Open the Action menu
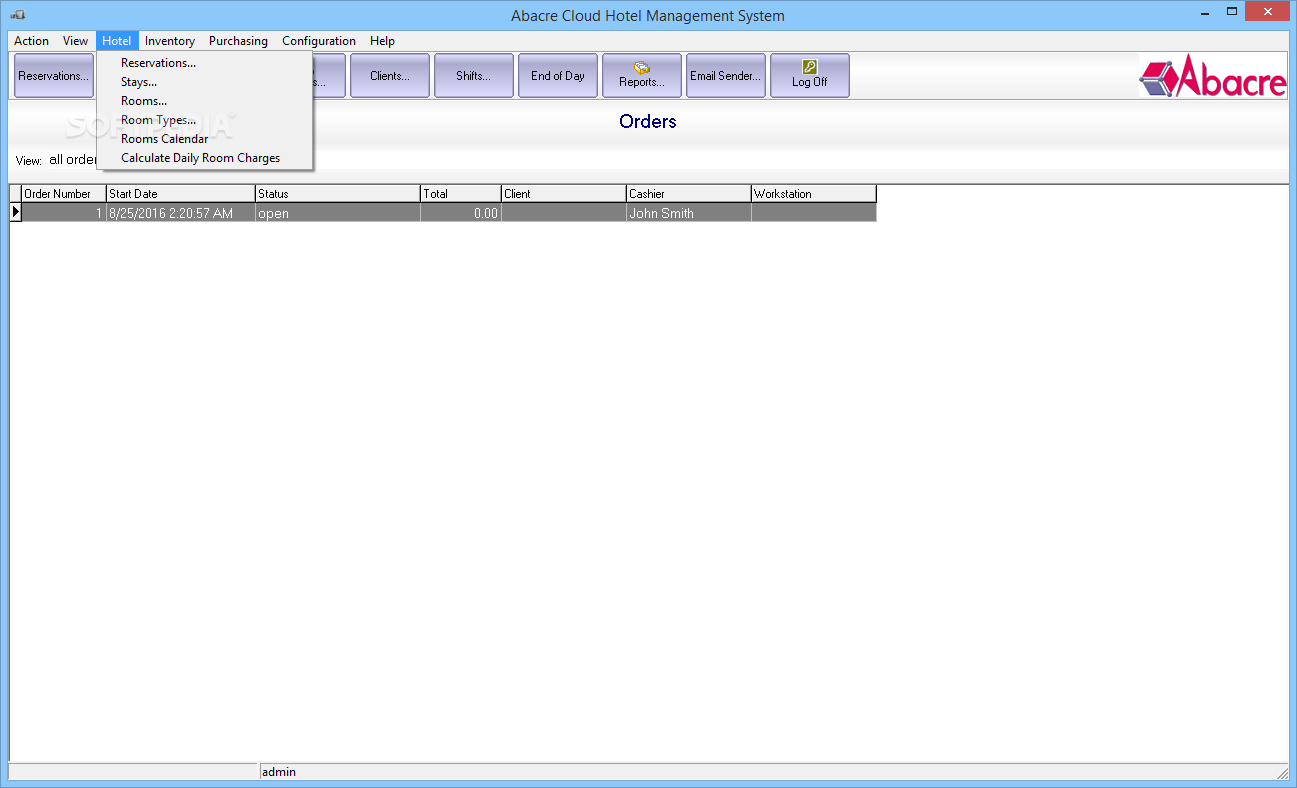This screenshot has height=788, width=1297. [31, 41]
